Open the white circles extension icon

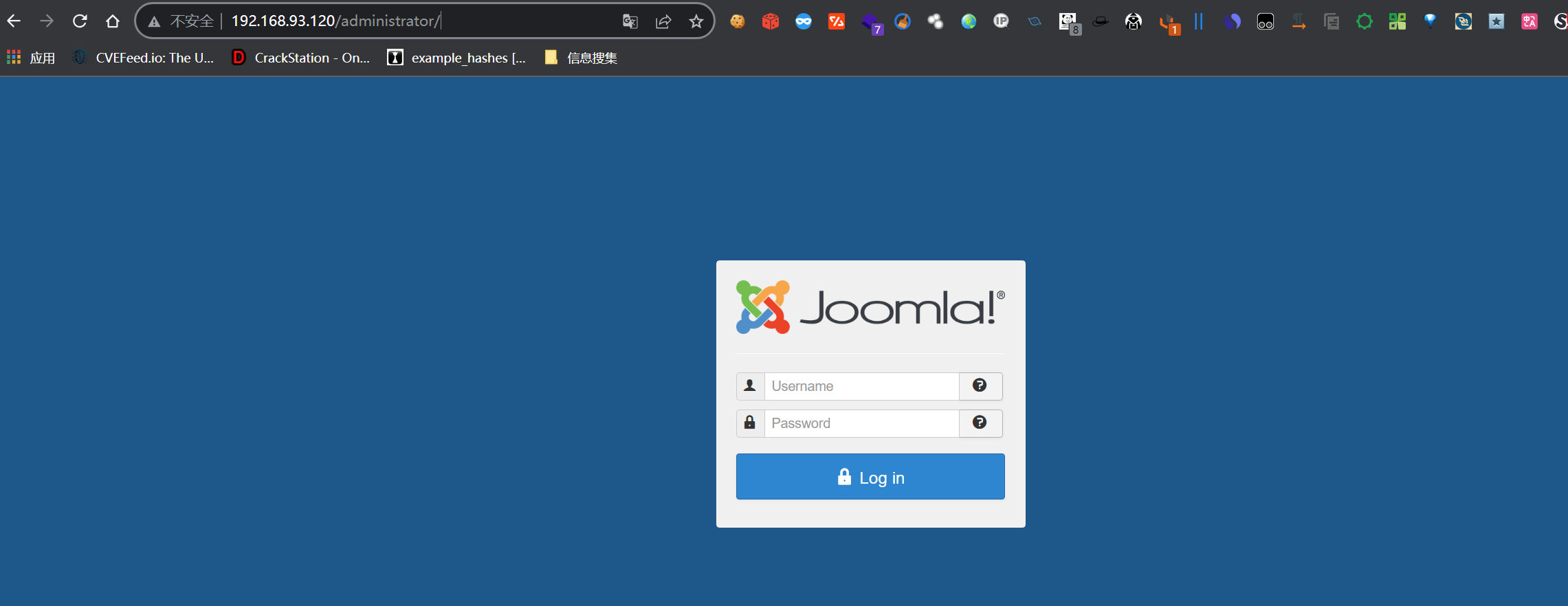pos(936,21)
